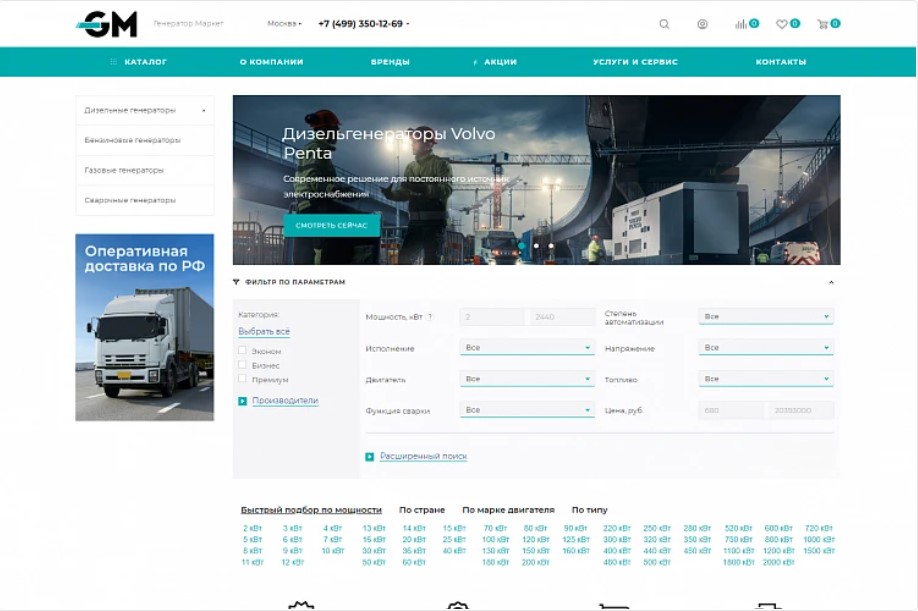Select the 60 кВт quick power link
The image size is (918, 611).
[414, 562]
